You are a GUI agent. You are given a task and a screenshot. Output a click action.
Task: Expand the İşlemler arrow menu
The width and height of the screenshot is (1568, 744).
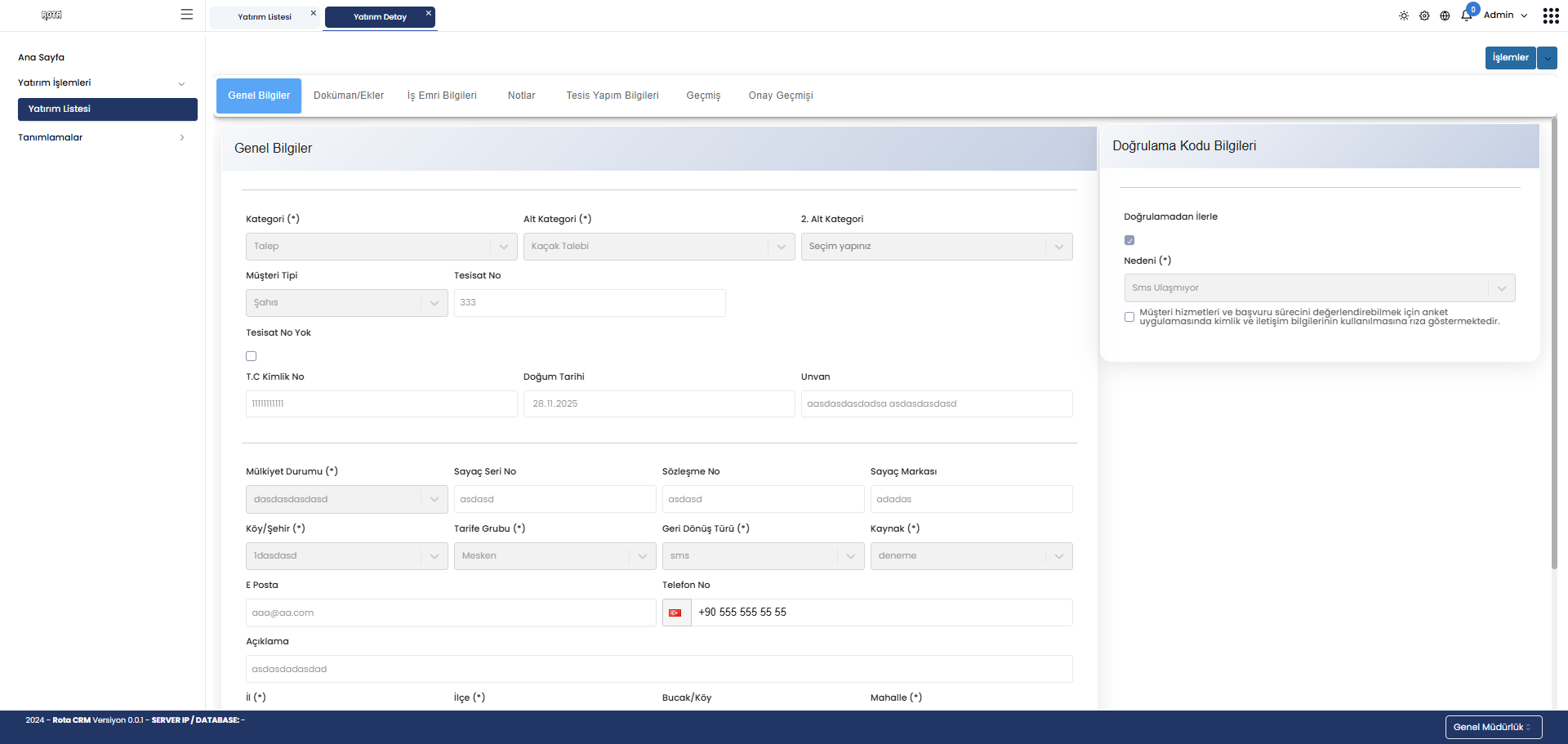(x=1547, y=58)
